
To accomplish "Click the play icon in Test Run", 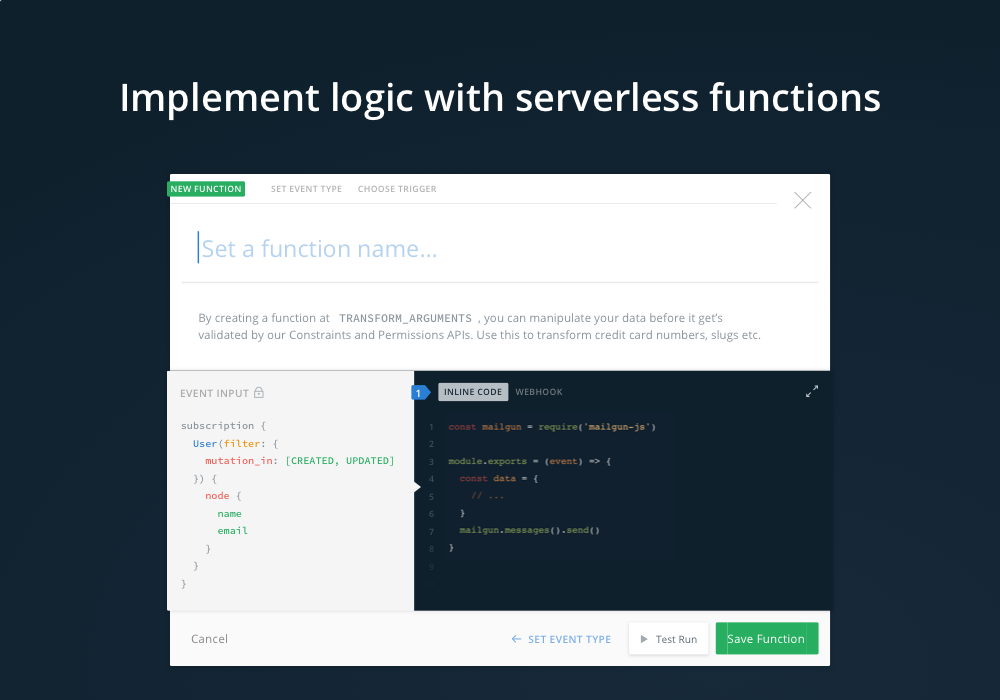I will pos(644,639).
